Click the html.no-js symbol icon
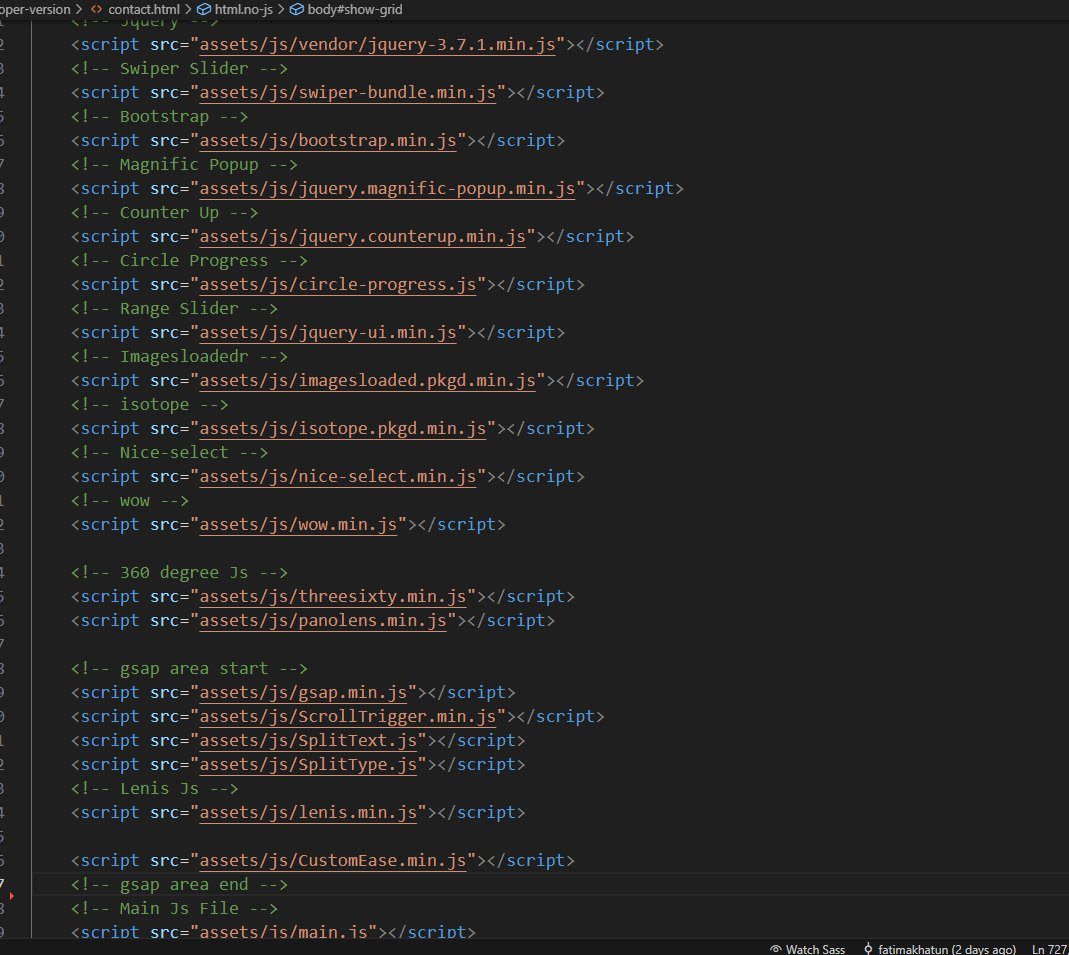This screenshot has width=1069, height=955. pyautogui.click(x=204, y=10)
